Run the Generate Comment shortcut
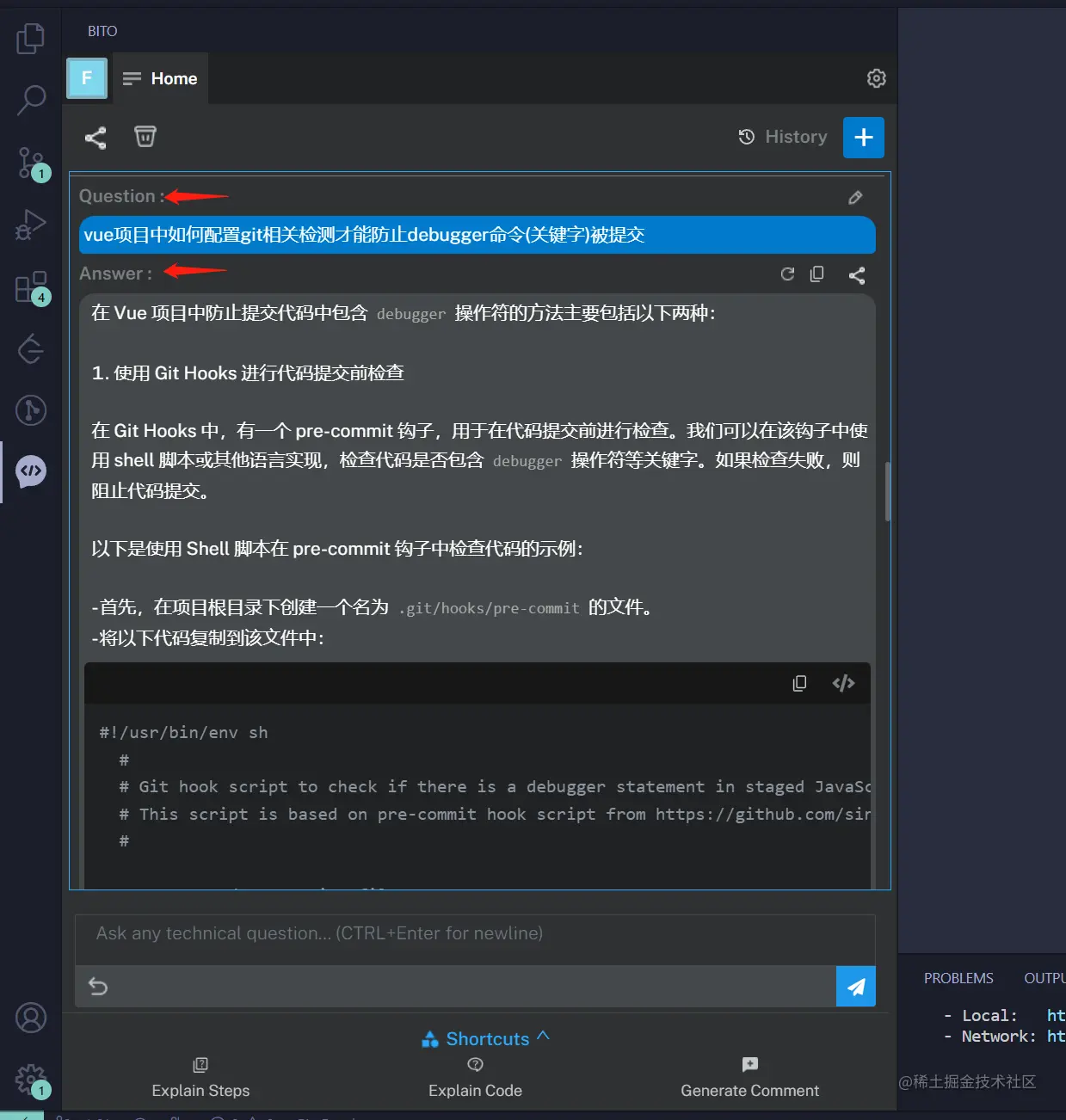 (749, 1078)
